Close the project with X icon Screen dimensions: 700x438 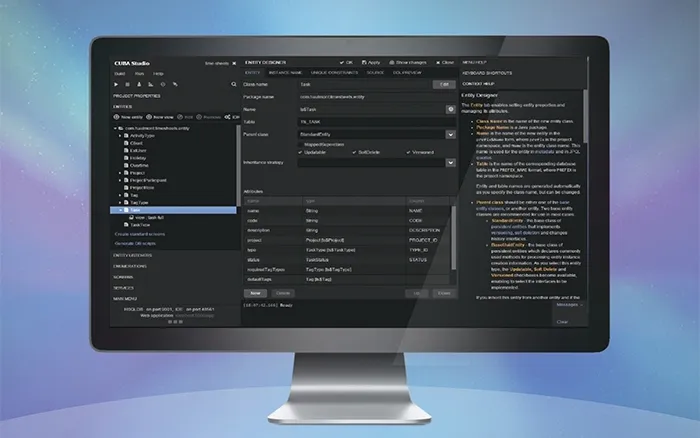(234, 63)
